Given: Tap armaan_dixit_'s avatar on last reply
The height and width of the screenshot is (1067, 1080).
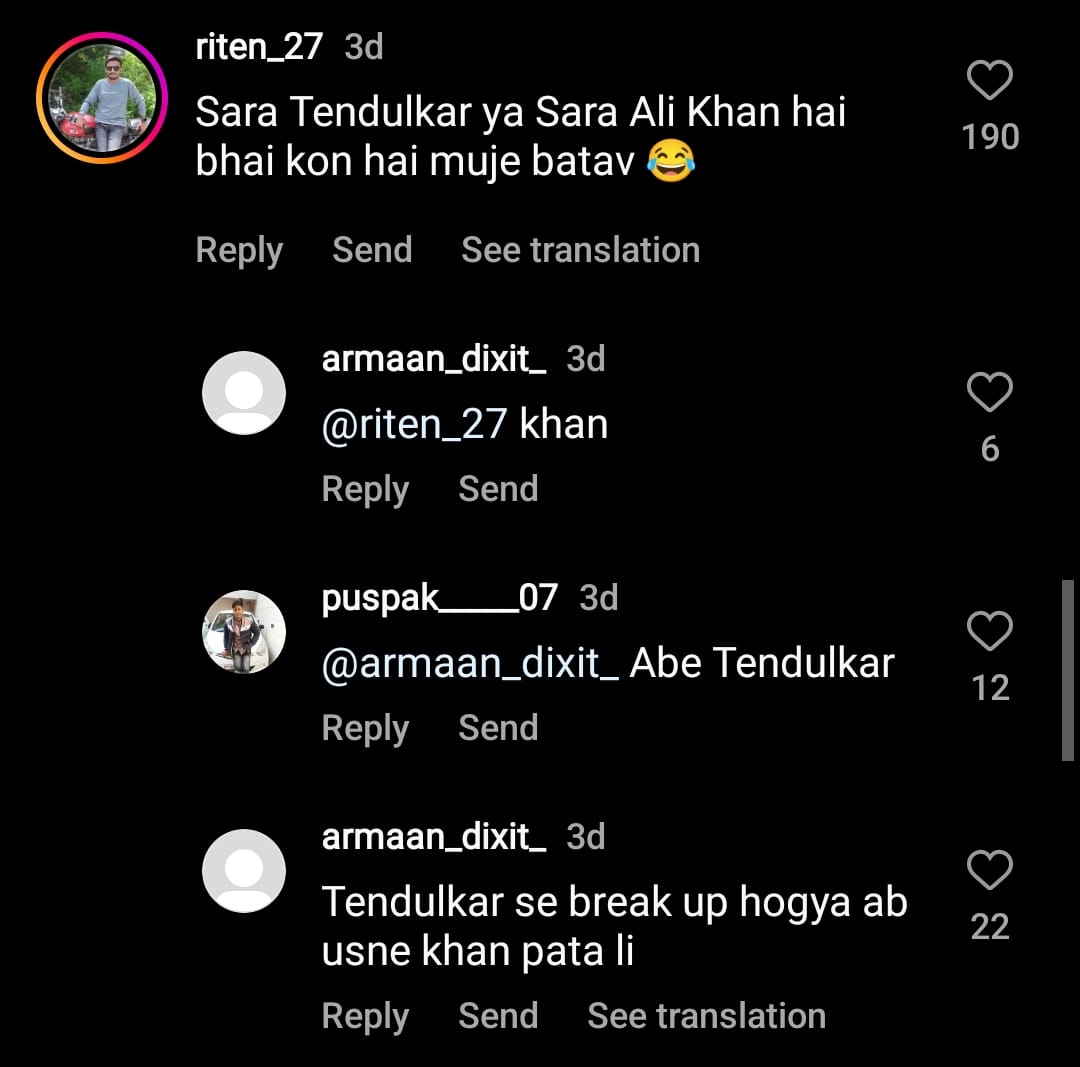Looking at the screenshot, I should (x=244, y=871).
